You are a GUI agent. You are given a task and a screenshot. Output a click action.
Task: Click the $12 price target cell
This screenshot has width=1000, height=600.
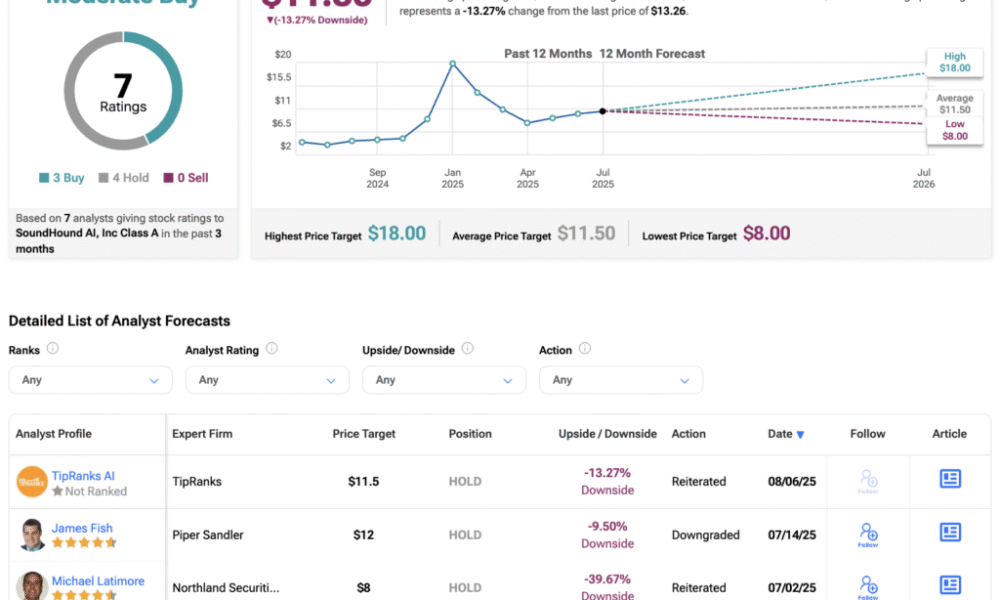tap(364, 535)
